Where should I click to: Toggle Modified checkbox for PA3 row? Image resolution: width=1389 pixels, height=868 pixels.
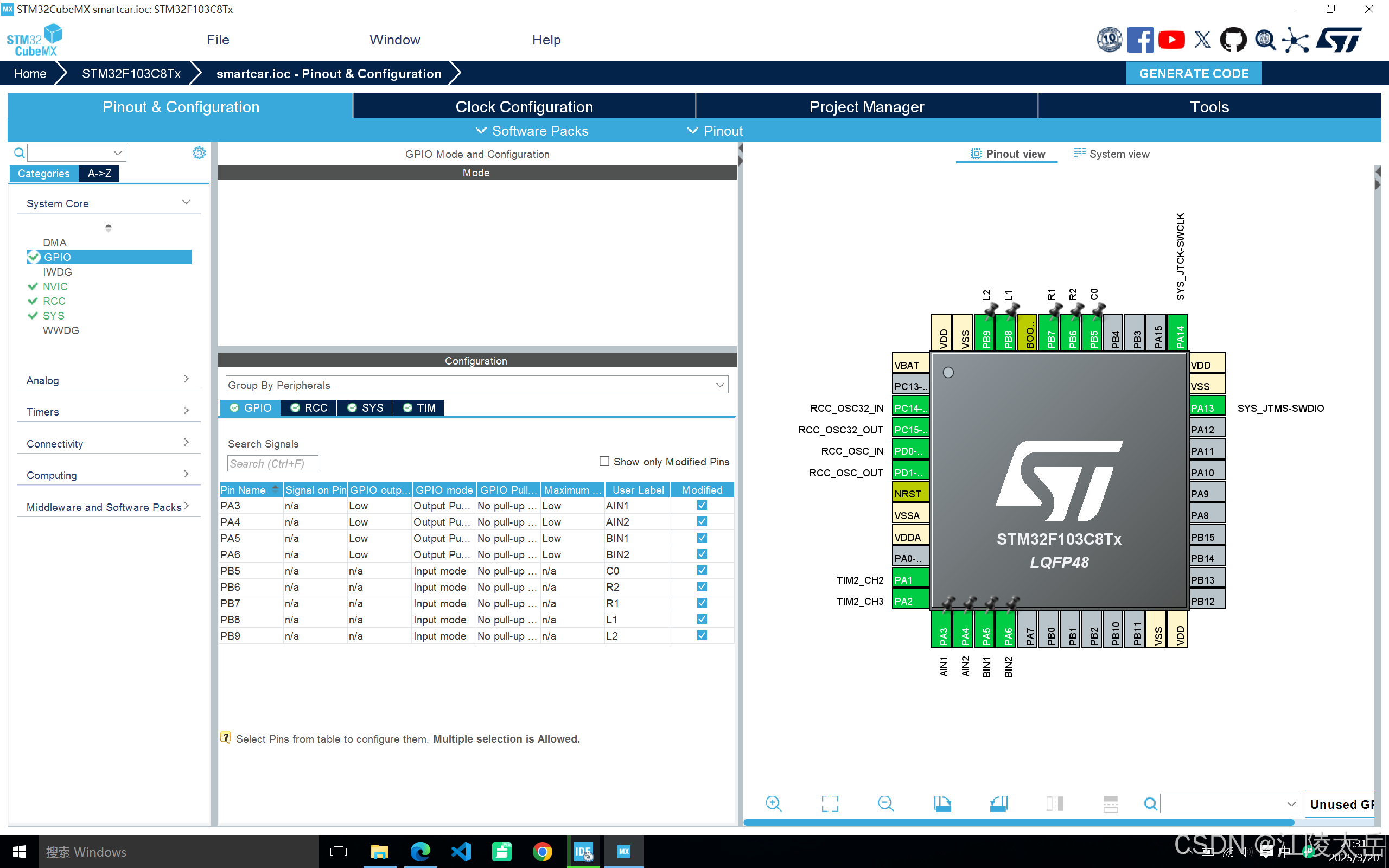point(702,505)
